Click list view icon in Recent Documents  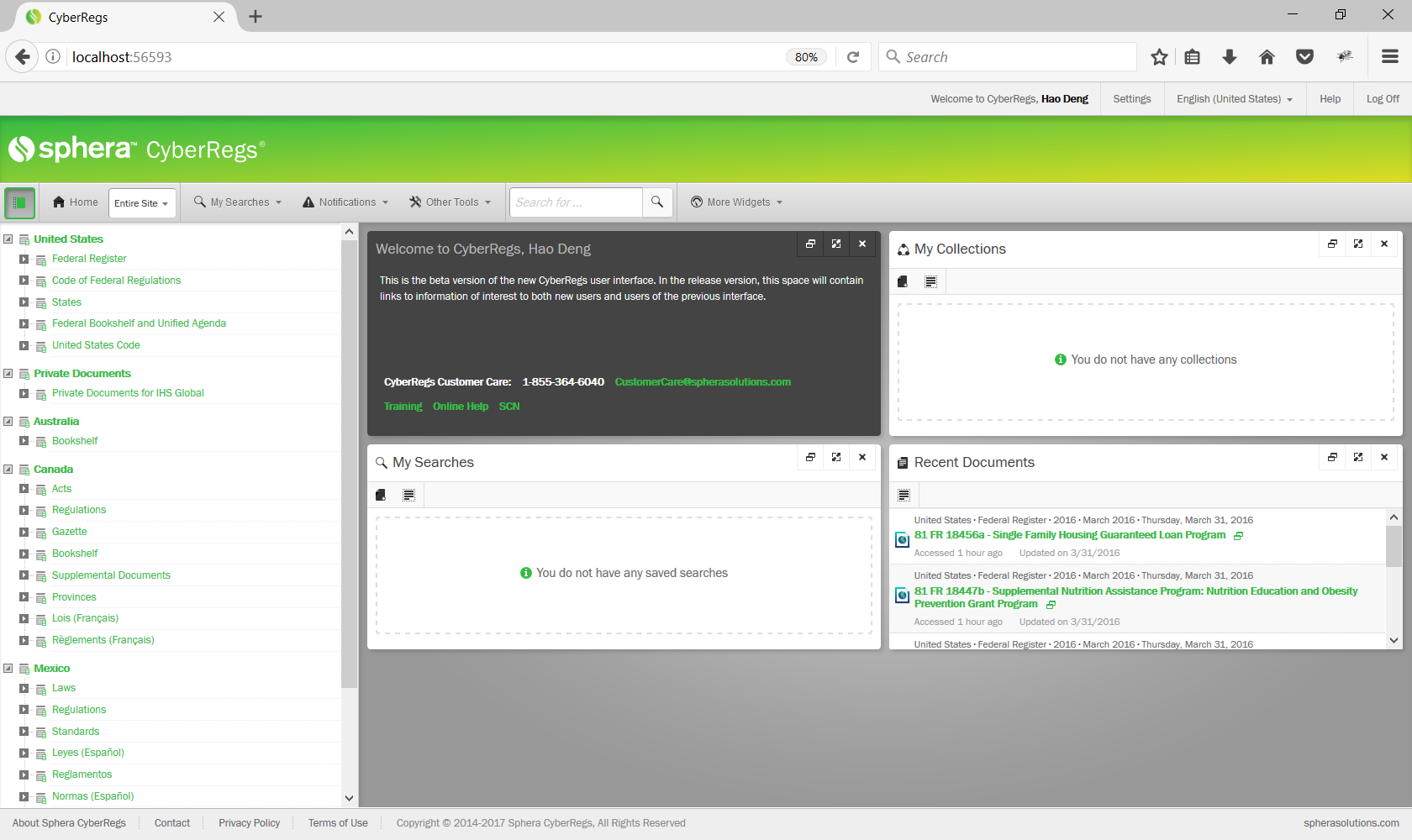pos(904,496)
